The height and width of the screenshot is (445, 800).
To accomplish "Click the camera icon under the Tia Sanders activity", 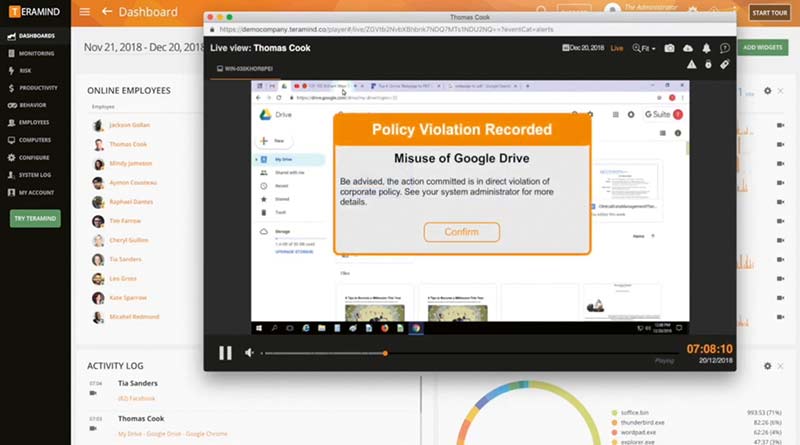I will (93, 393).
